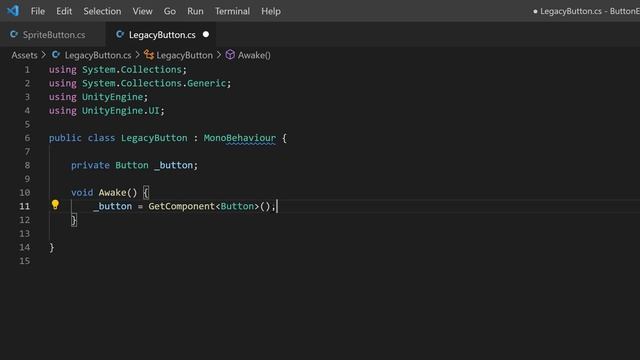640x360 pixels.
Task: Click line number 11 in gutter
Action: (24, 206)
